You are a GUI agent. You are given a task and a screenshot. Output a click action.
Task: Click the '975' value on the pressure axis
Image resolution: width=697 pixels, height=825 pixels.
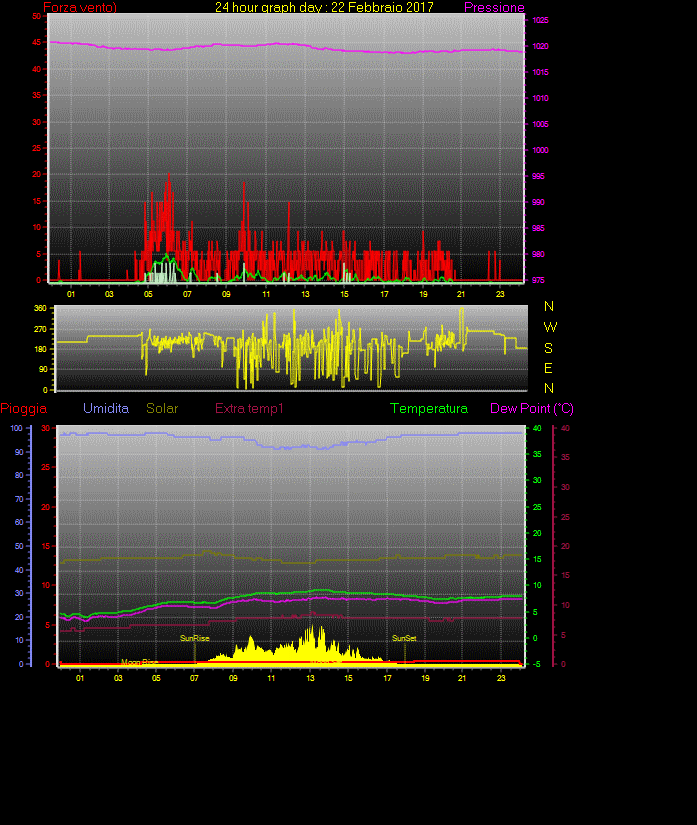click(x=538, y=280)
